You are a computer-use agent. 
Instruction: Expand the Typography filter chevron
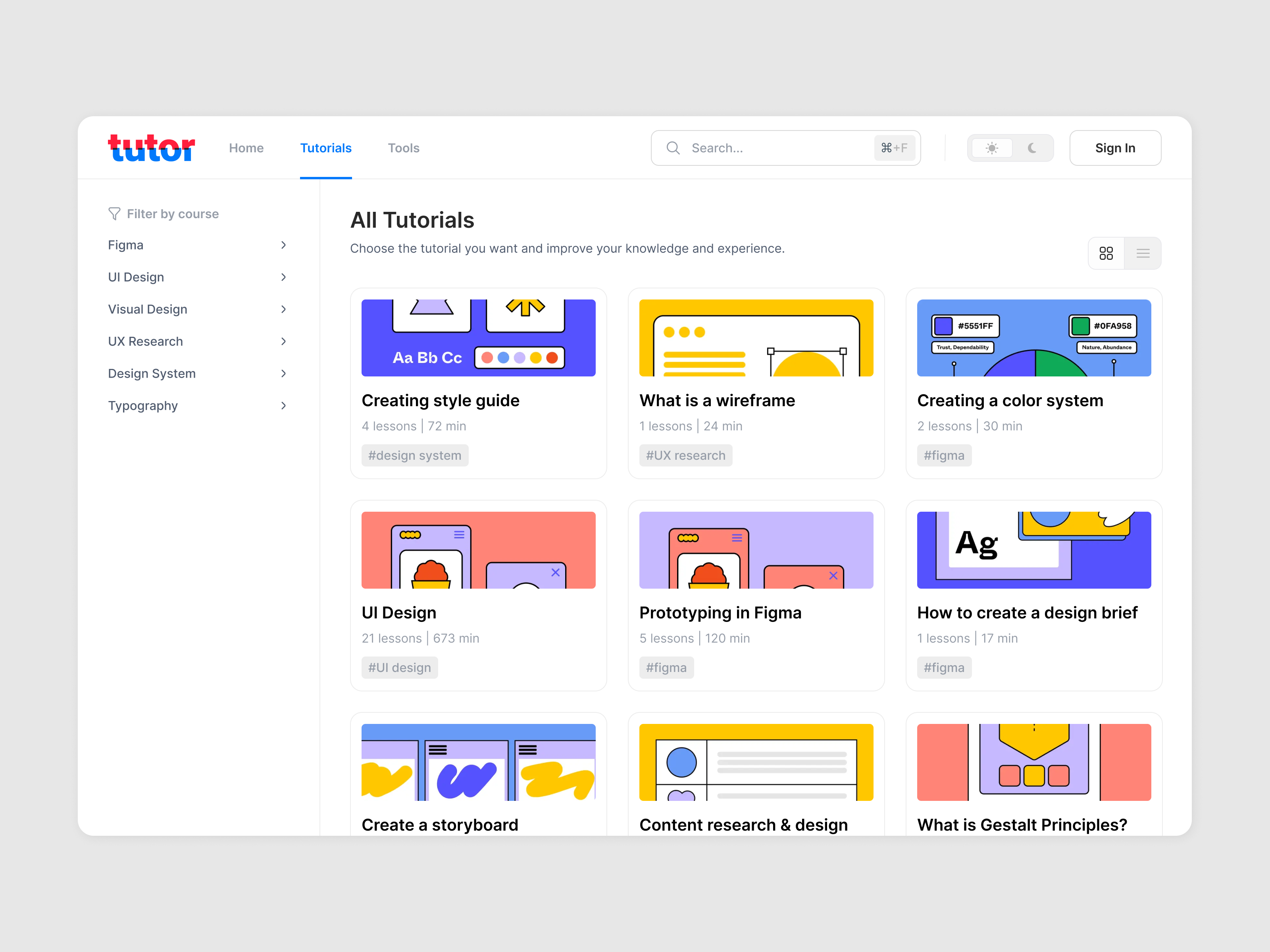(x=283, y=406)
